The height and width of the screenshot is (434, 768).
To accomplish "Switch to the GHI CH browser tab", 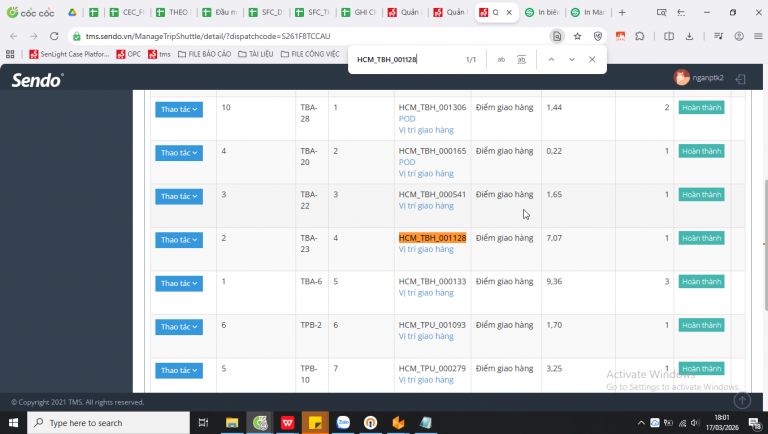I will [x=359, y=12].
